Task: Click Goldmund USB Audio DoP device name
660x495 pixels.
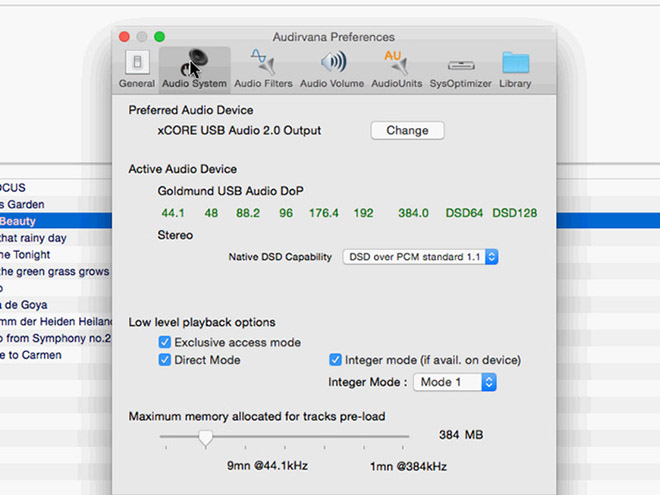Action: click(231, 191)
